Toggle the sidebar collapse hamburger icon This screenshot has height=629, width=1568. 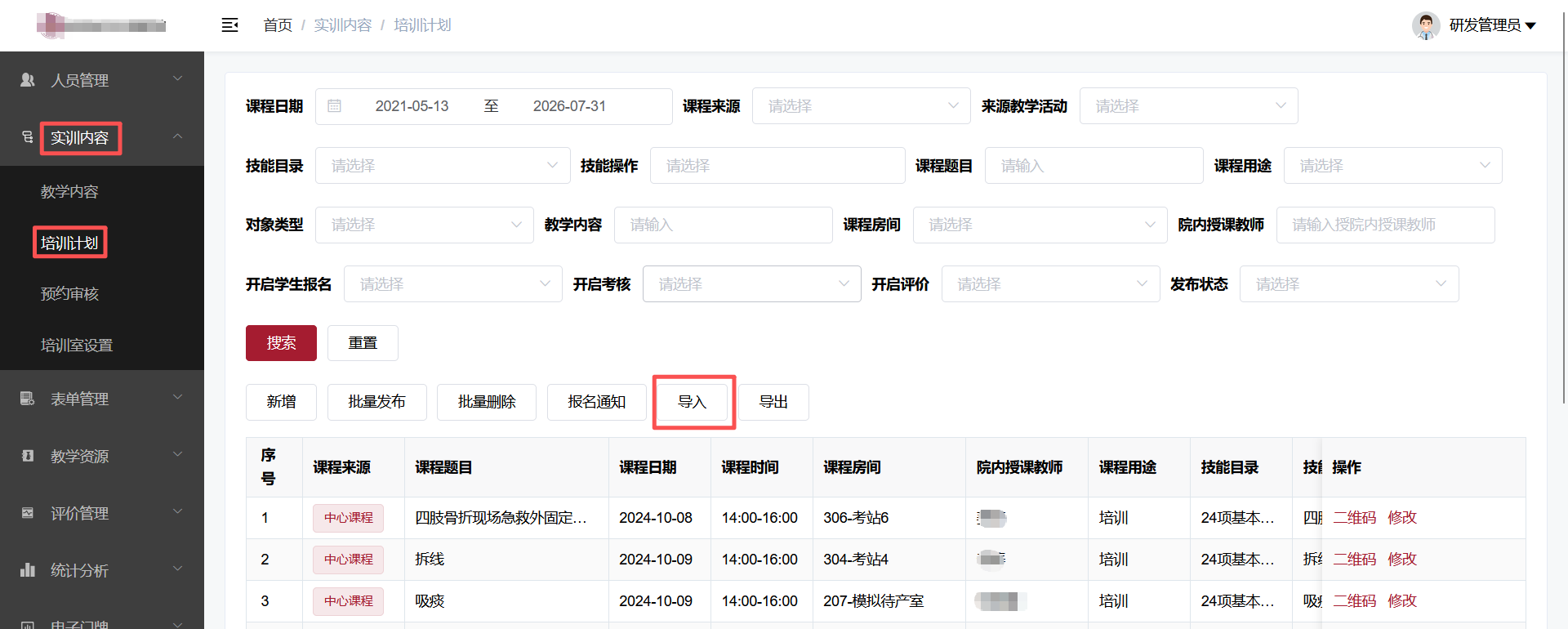pos(229,25)
